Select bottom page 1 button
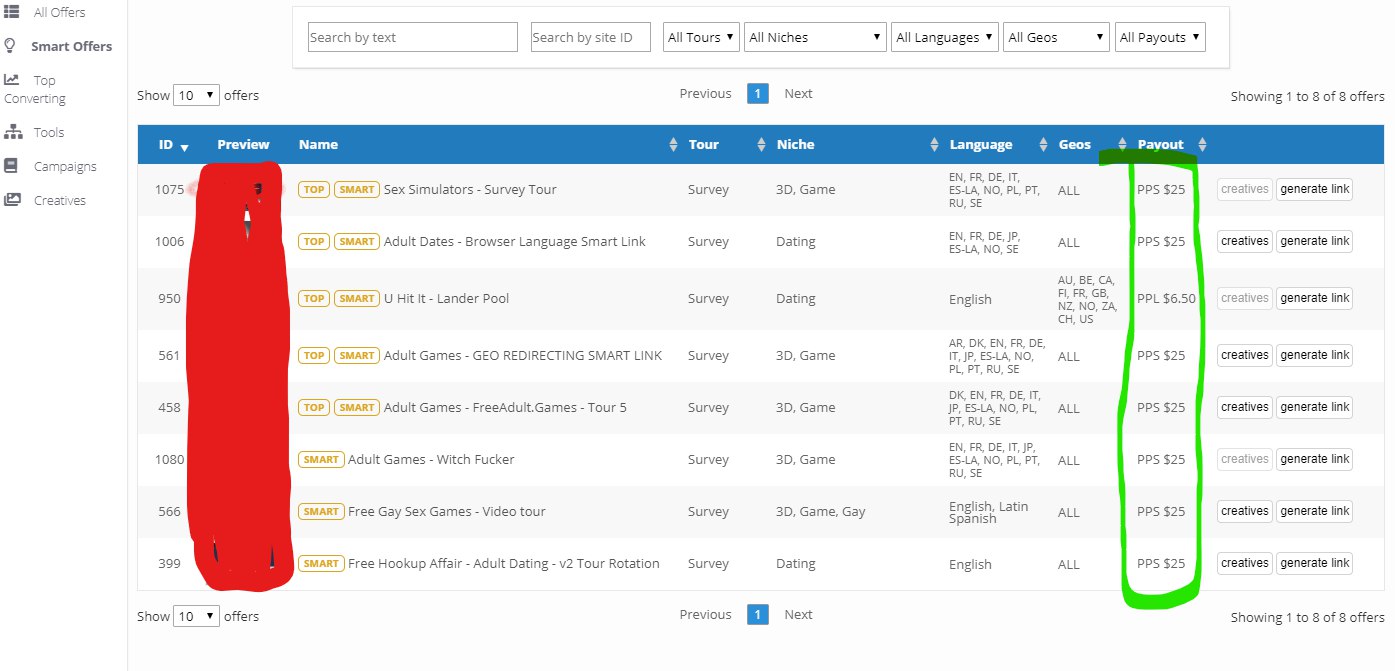This screenshot has height=671, width=1395. pyautogui.click(x=758, y=614)
